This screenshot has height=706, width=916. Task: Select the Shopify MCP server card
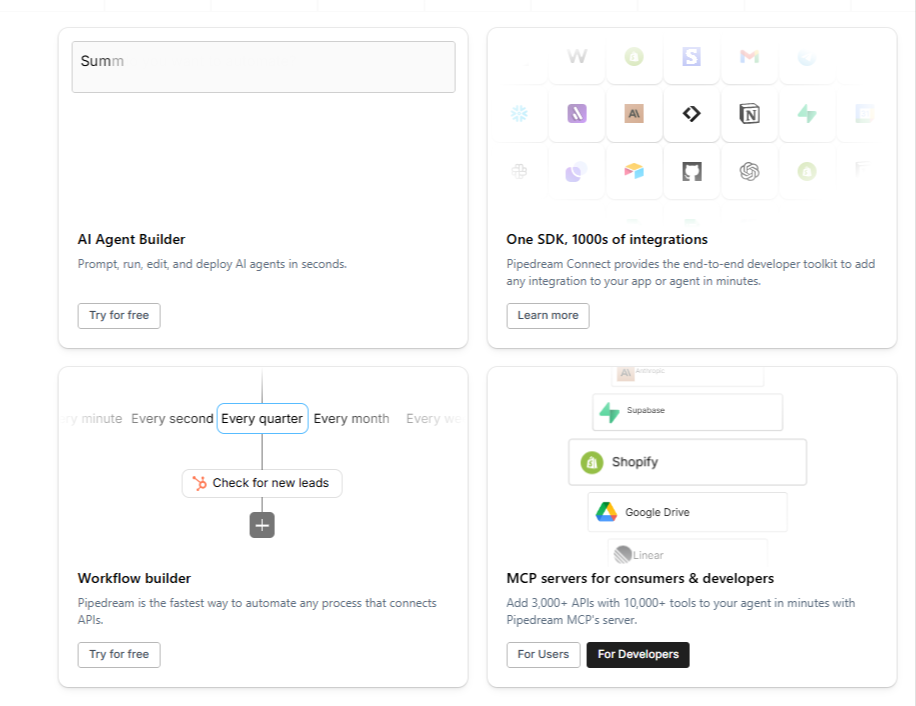[688, 462]
